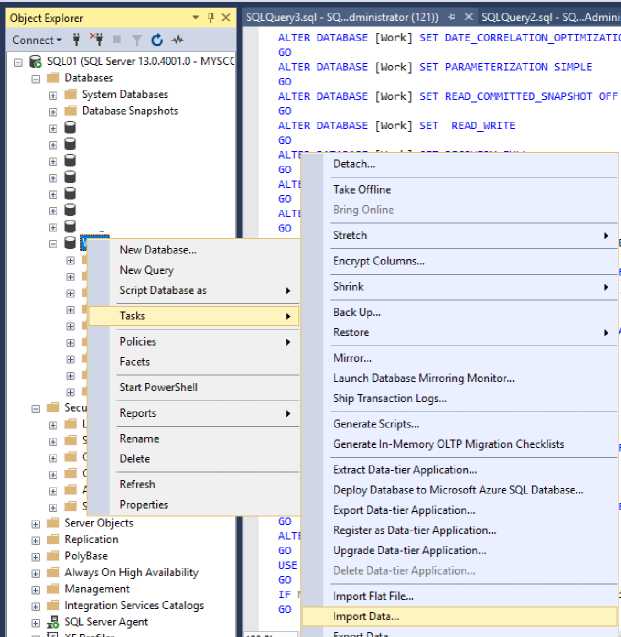The height and width of the screenshot is (637, 621).
Task: Click the Connect Object Explorer plug icon
Action: point(76,40)
